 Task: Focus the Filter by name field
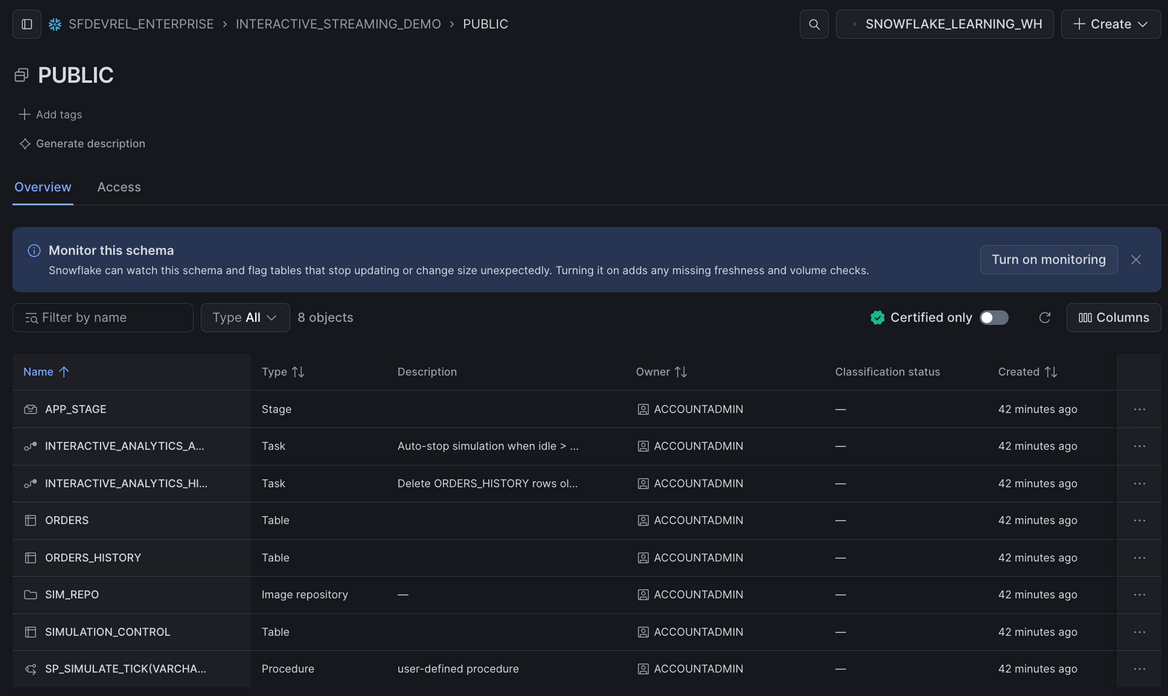tap(103, 317)
